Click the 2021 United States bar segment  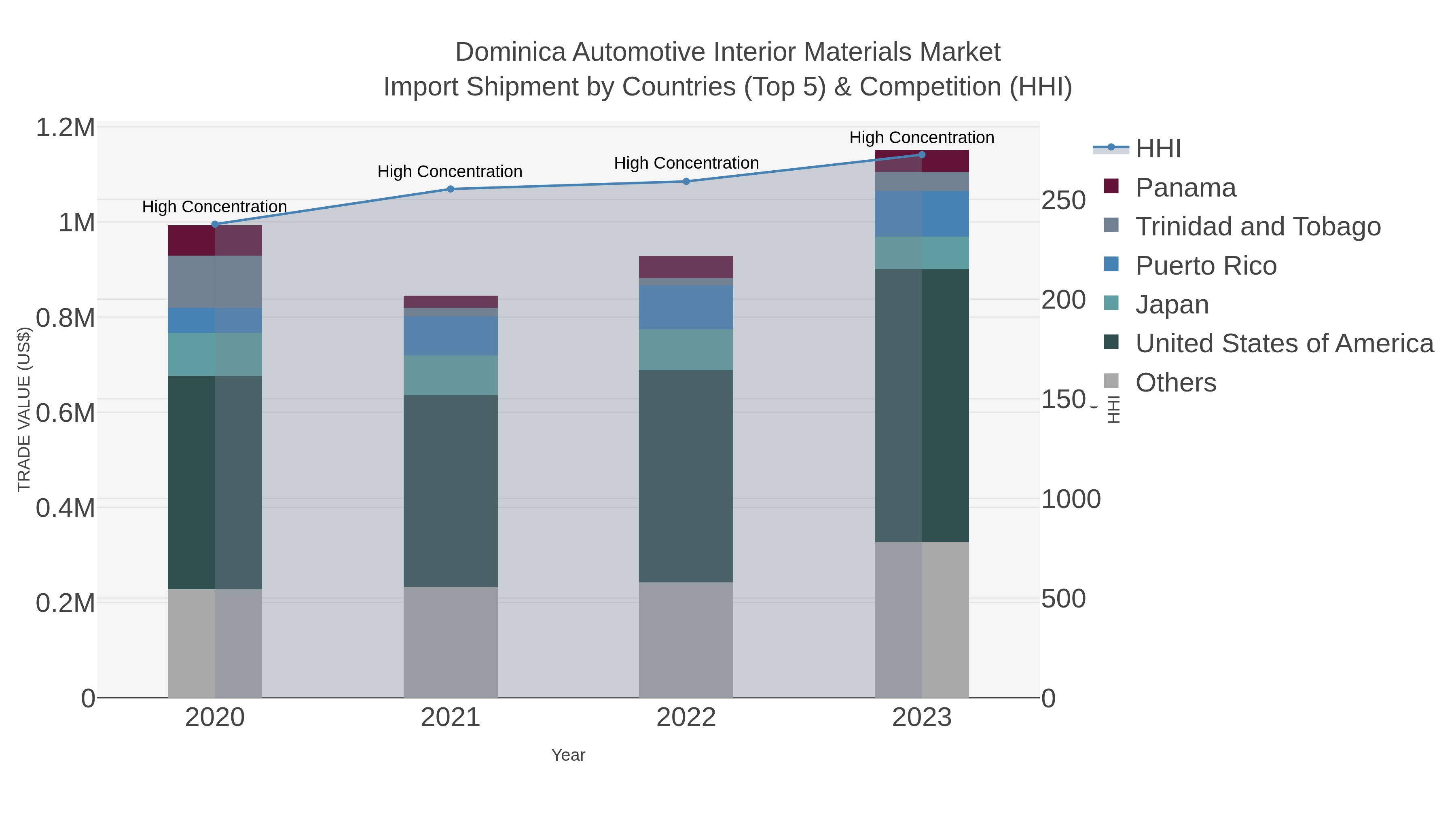[451, 491]
